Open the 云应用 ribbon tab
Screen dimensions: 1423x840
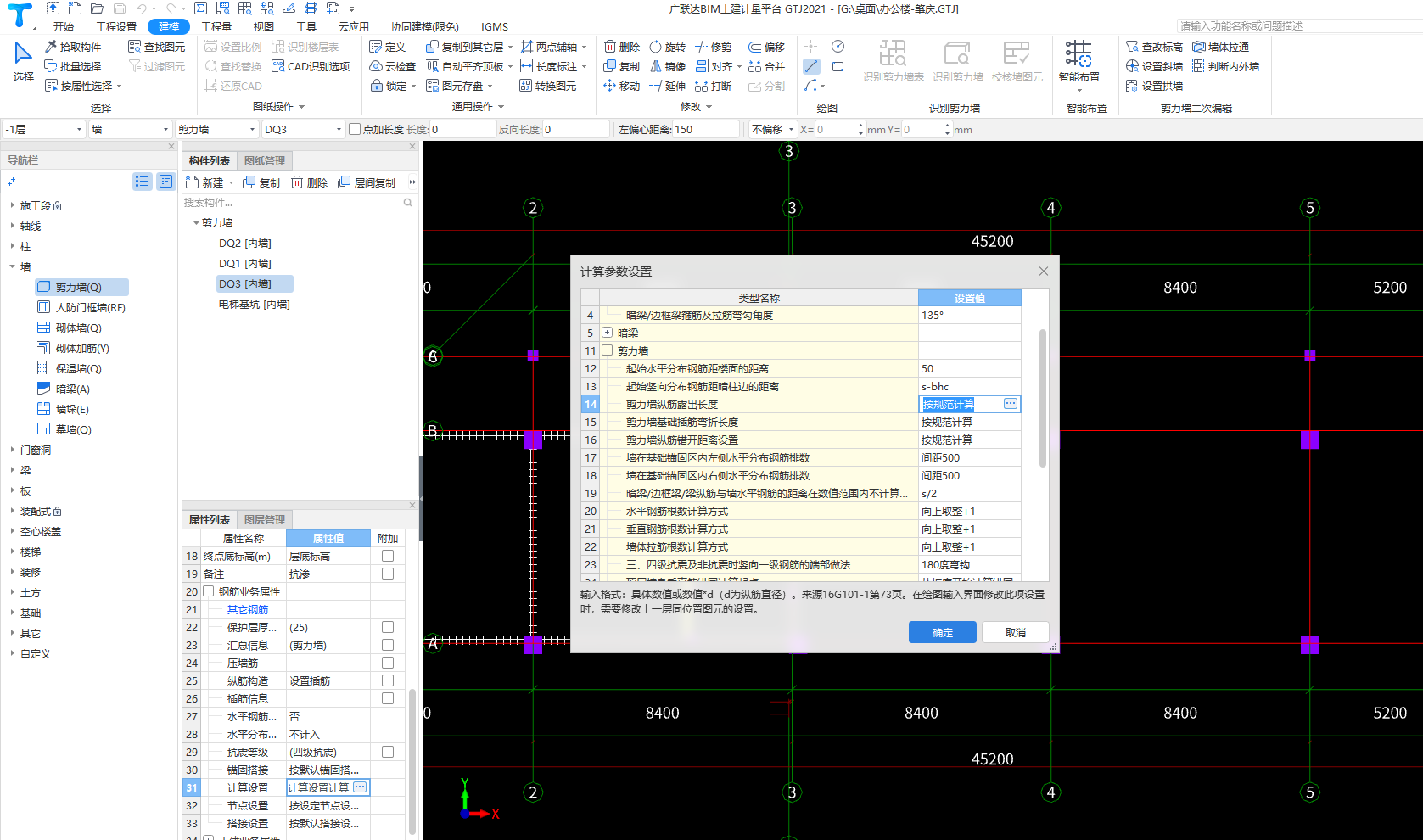pos(354,26)
